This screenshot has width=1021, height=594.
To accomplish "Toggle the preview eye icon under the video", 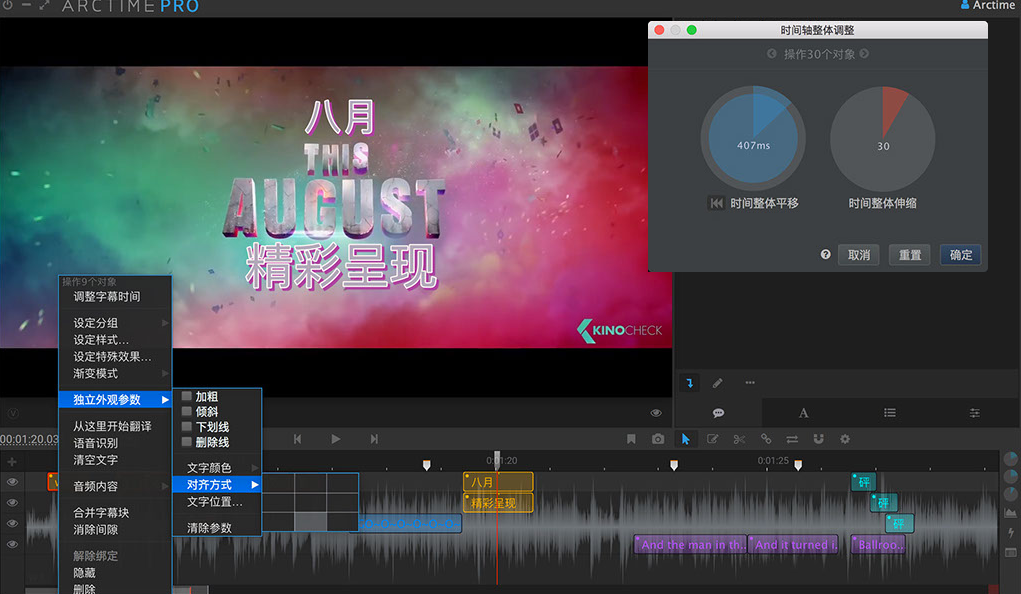I will point(656,413).
